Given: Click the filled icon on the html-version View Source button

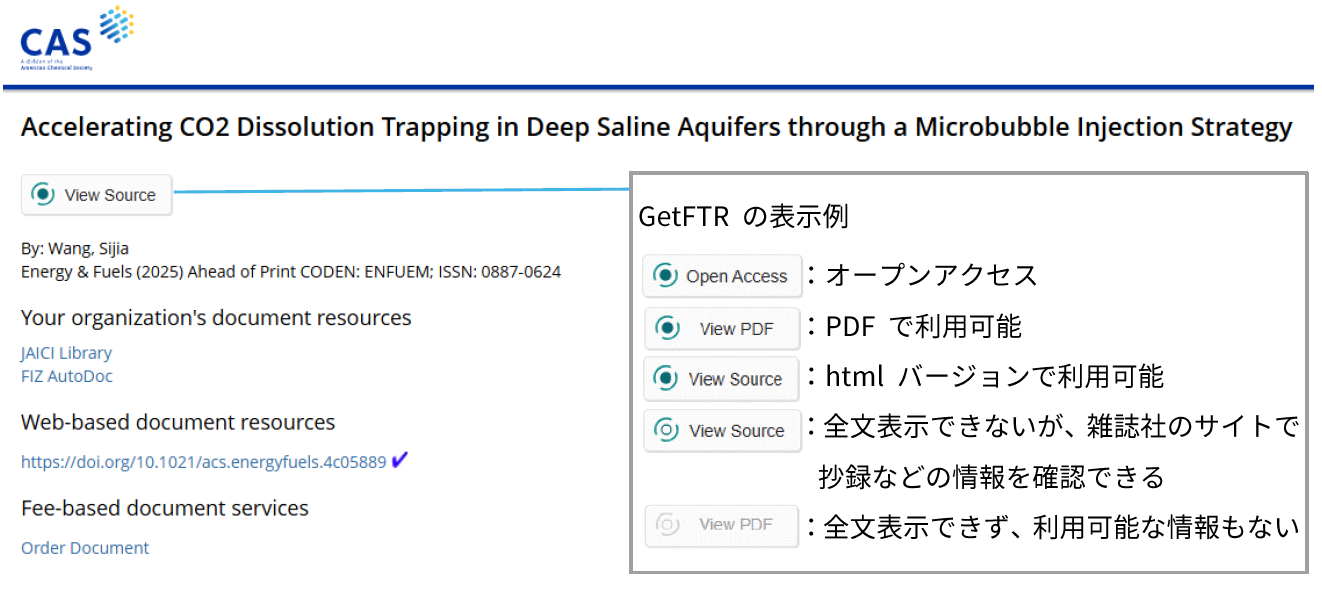Looking at the screenshot, I should (x=665, y=379).
